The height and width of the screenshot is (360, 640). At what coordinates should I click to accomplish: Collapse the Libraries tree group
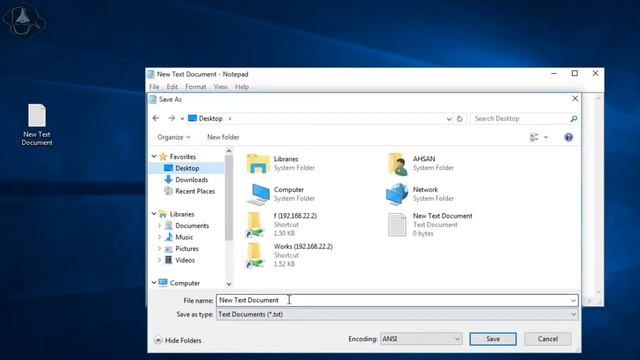tap(154, 213)
